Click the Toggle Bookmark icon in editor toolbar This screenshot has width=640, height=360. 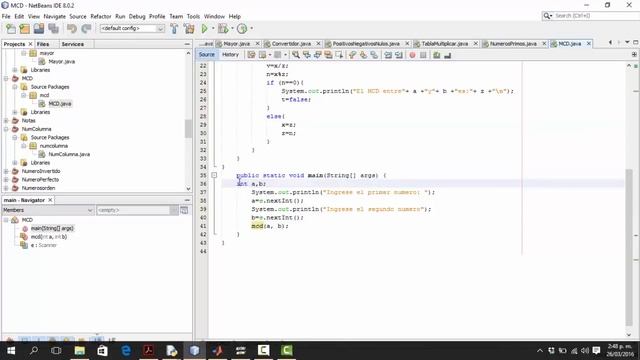coord(374,55)
